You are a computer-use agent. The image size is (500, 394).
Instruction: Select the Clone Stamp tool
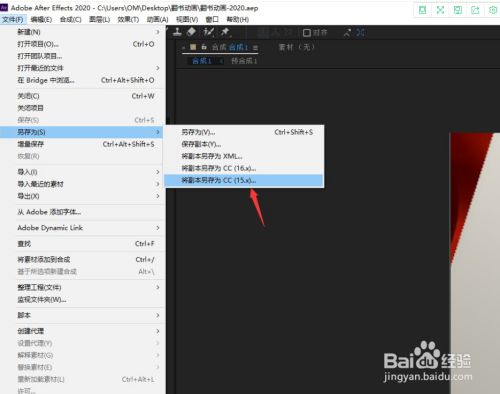[x=177, y=32]
